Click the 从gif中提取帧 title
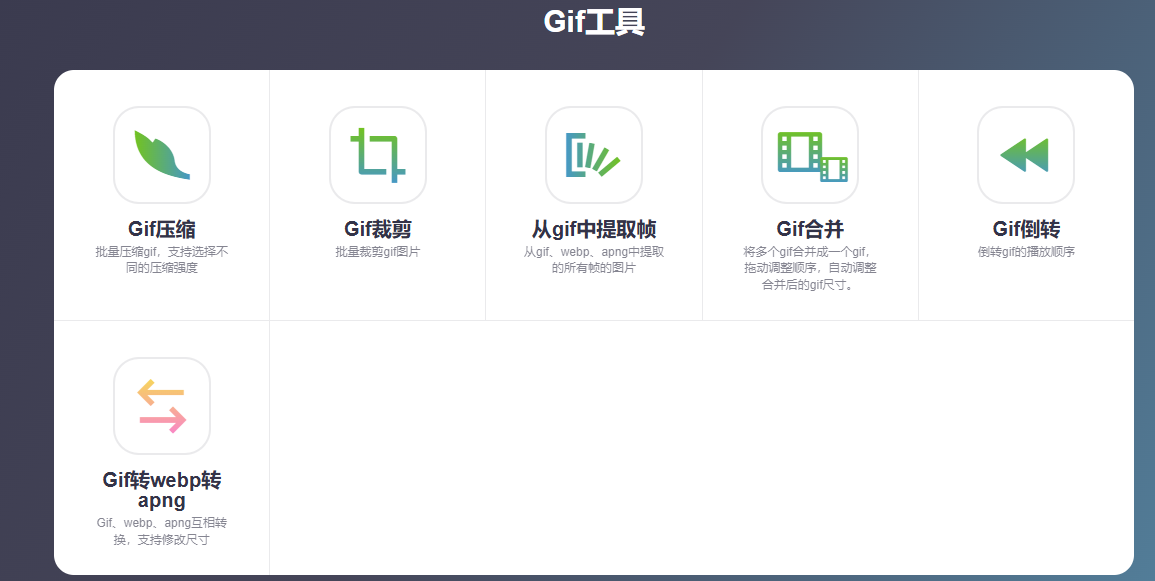 click(x=594, y=228)
